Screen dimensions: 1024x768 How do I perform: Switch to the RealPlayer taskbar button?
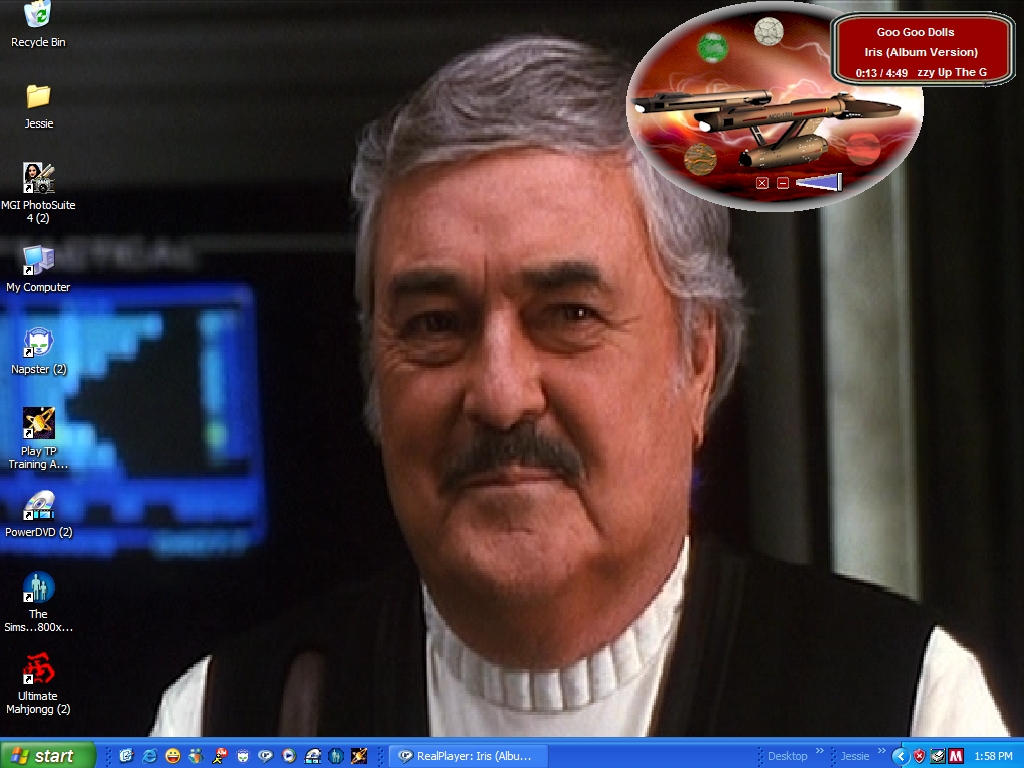(x=469, y=756)
